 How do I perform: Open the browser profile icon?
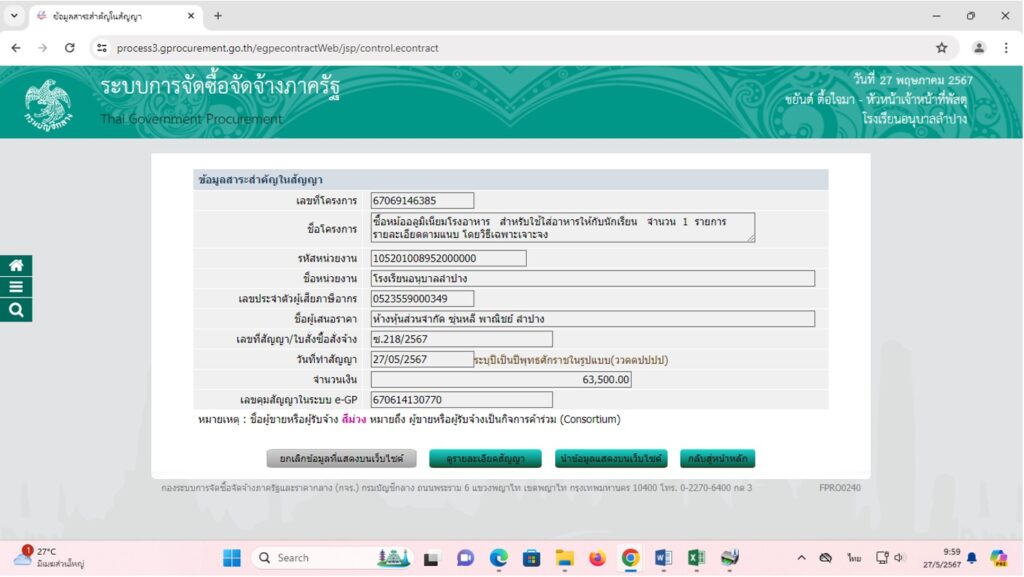click(x=978, y=48)
